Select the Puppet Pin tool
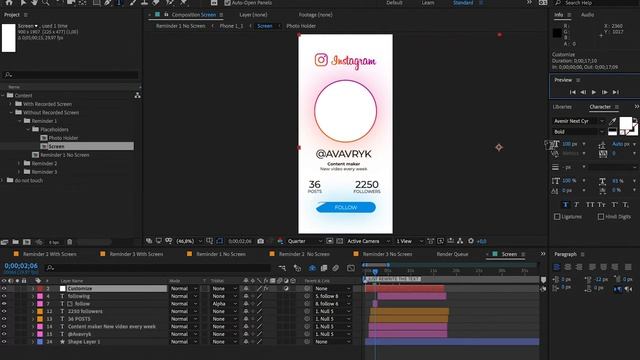640x360 pixels. pyautogui.click(x=184, y=2)
